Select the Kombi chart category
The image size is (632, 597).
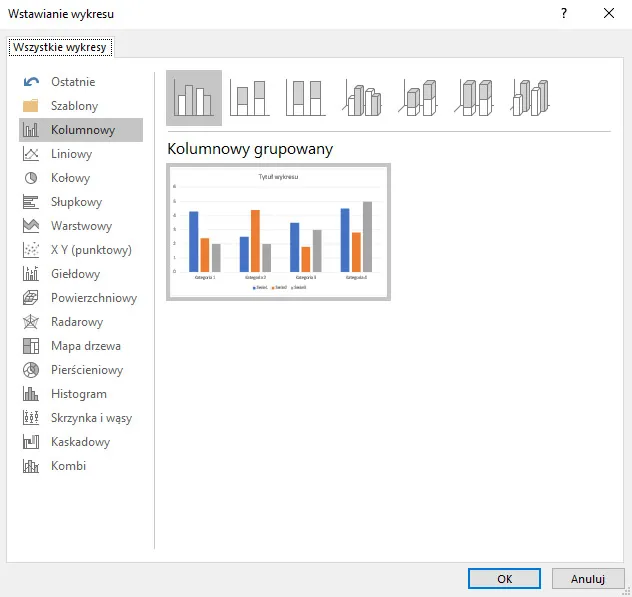(x=68, y=466)
